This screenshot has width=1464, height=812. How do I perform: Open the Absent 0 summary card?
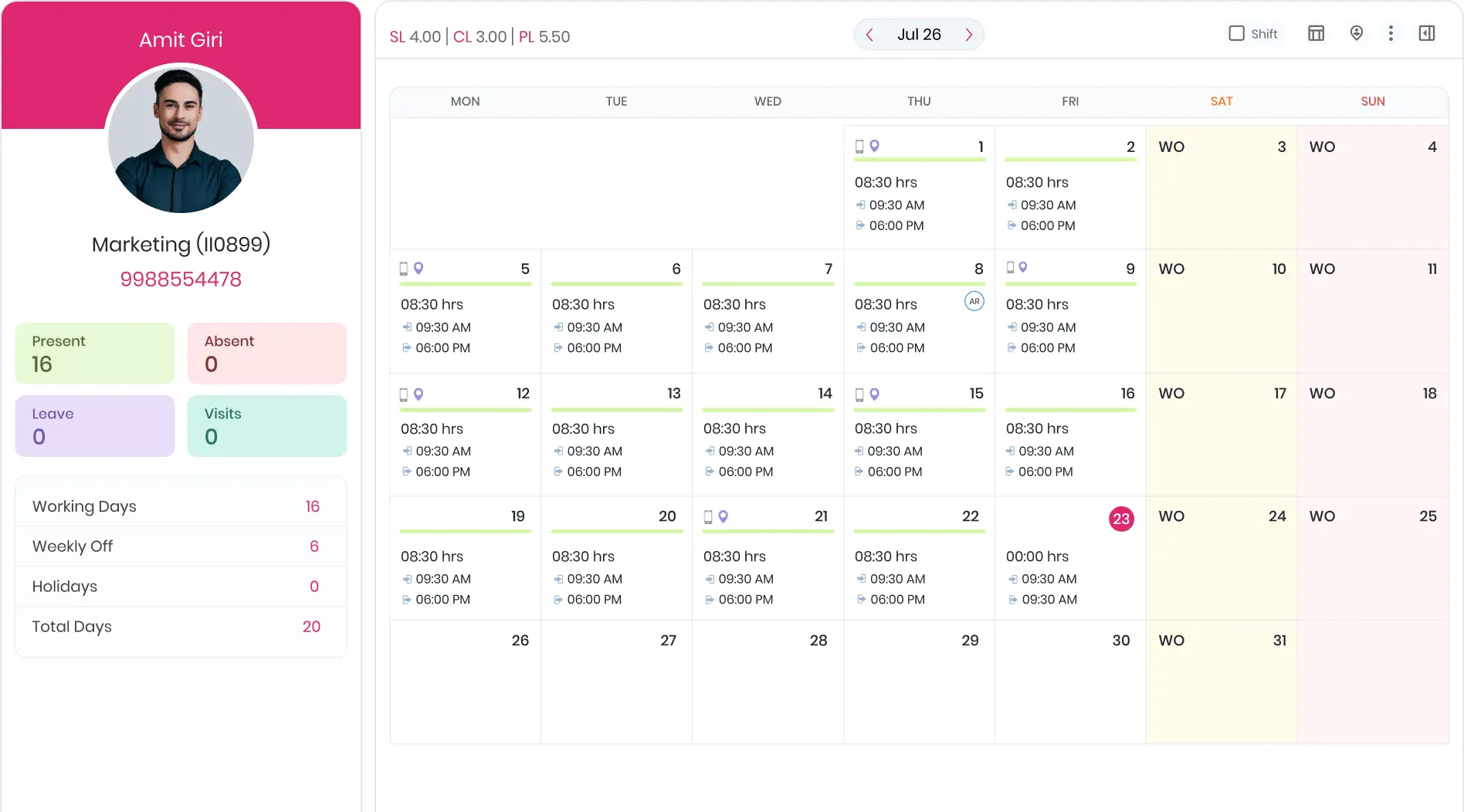(267, 354)
